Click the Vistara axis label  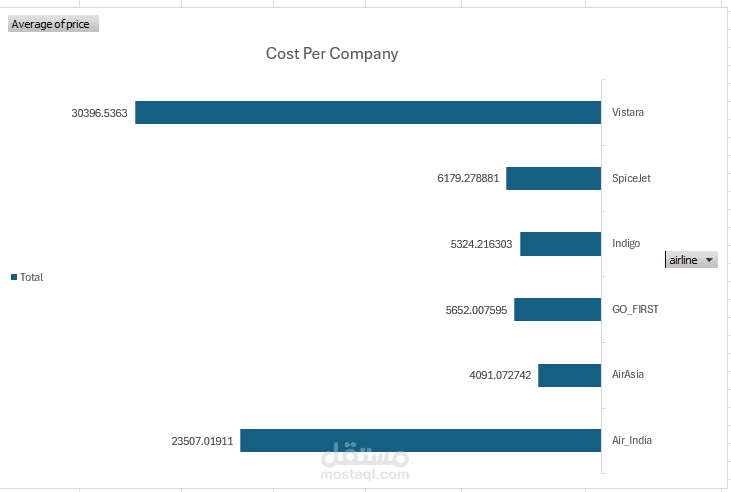pyautogui.click(x=628, y=112)
